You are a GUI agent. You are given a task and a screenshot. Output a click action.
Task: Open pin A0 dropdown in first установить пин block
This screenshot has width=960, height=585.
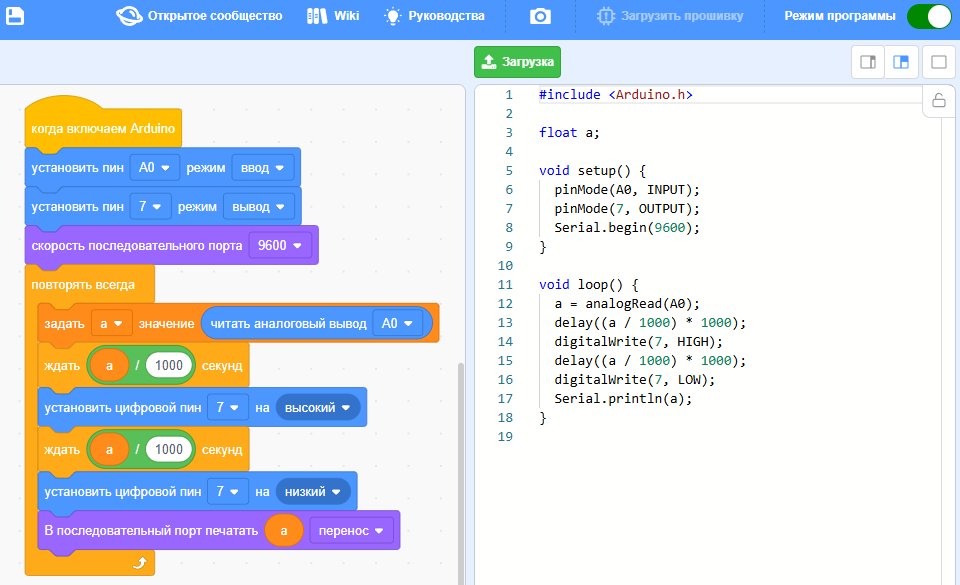[x=154, y=168]
